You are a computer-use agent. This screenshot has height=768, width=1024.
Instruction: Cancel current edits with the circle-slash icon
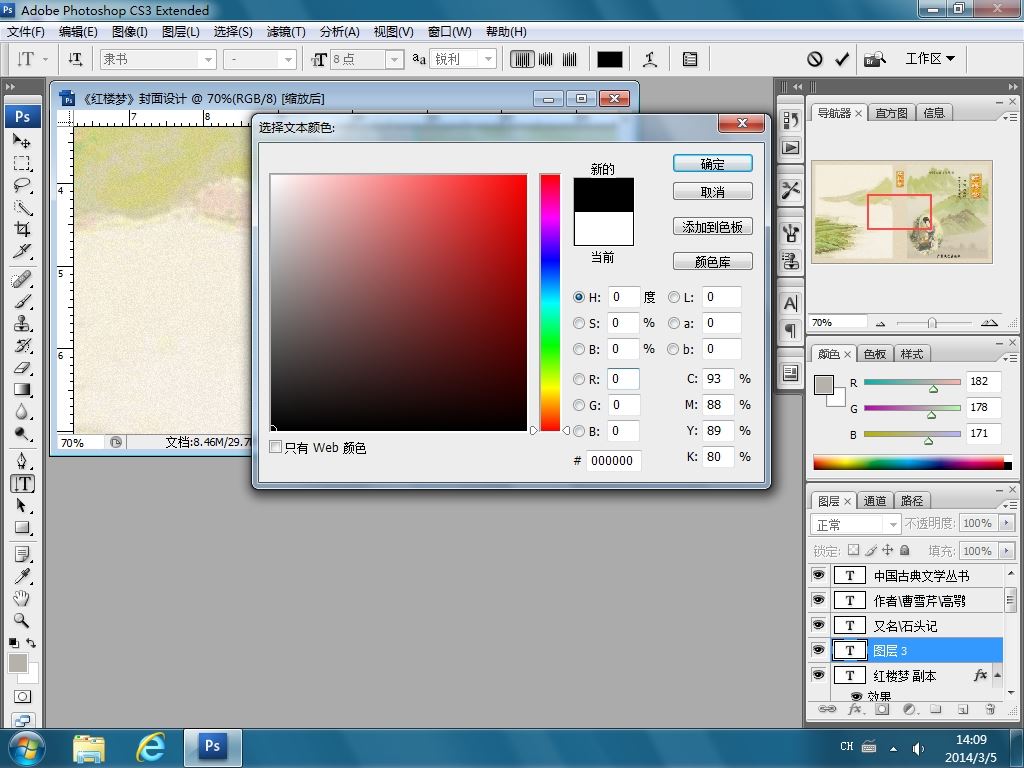pyautogui.click(x=815, y=59)
